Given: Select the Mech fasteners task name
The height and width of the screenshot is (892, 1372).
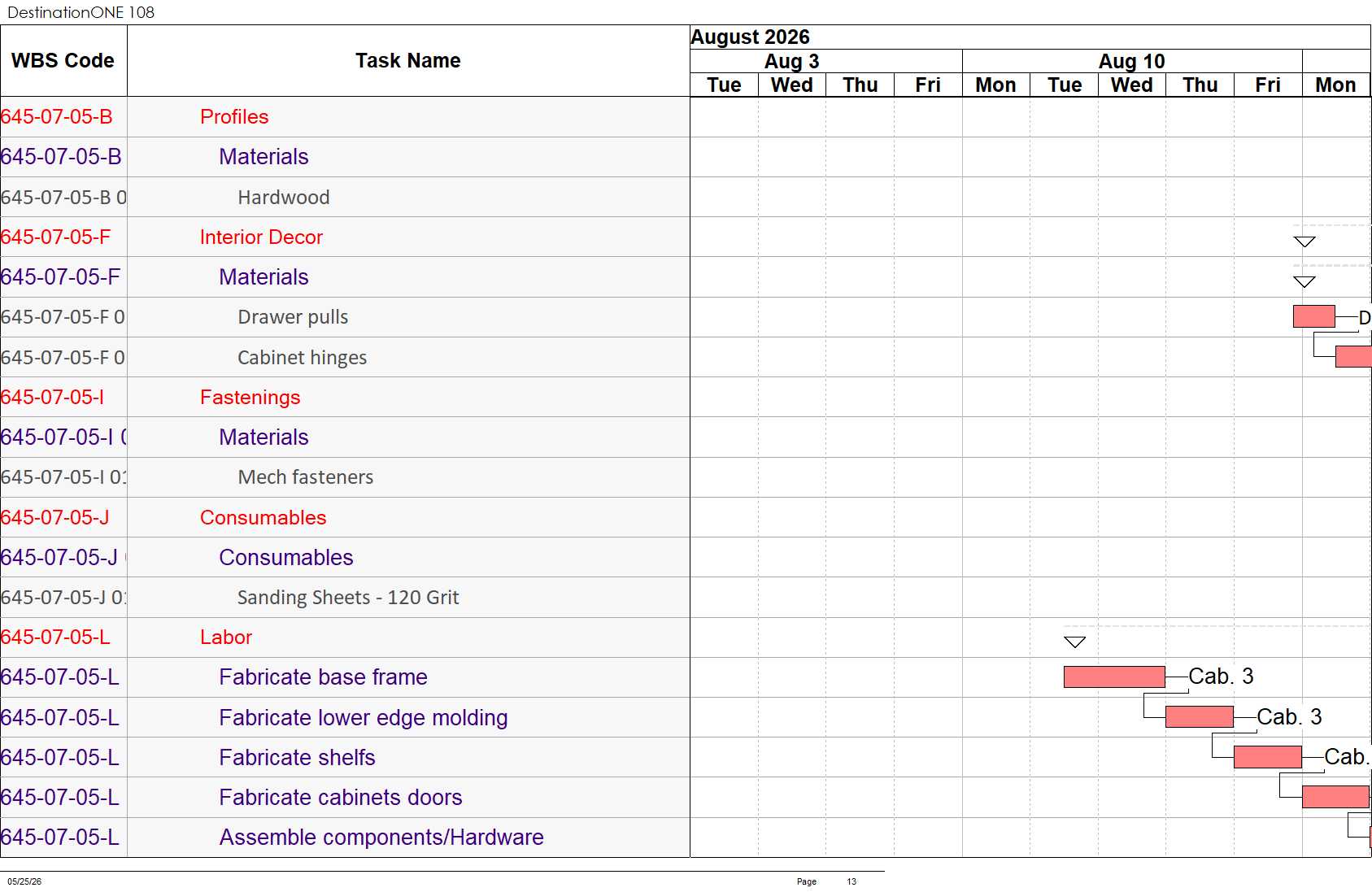Looking at the screenshot, I should pos(306,477).
